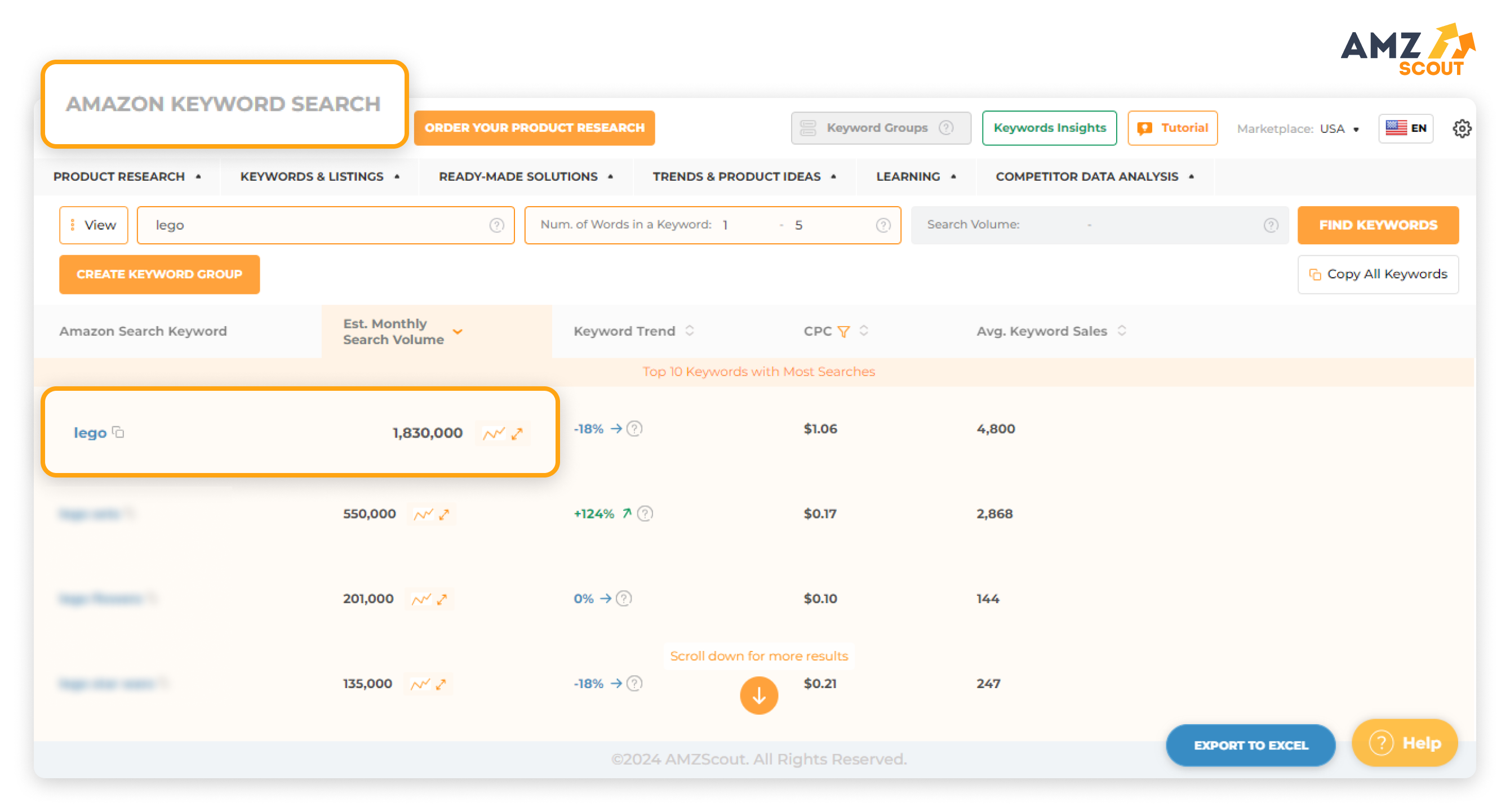1510x812 pixels.
Task: Click help icon in keyword search field
Action: click(x=496, y=225)
